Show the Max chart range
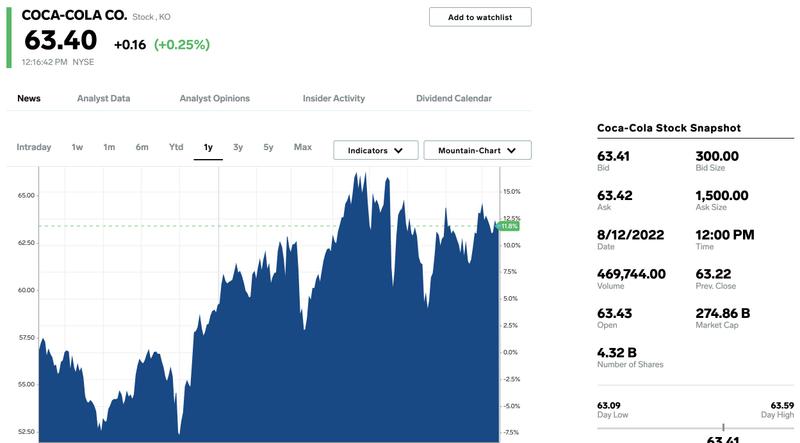 (303, 147)
